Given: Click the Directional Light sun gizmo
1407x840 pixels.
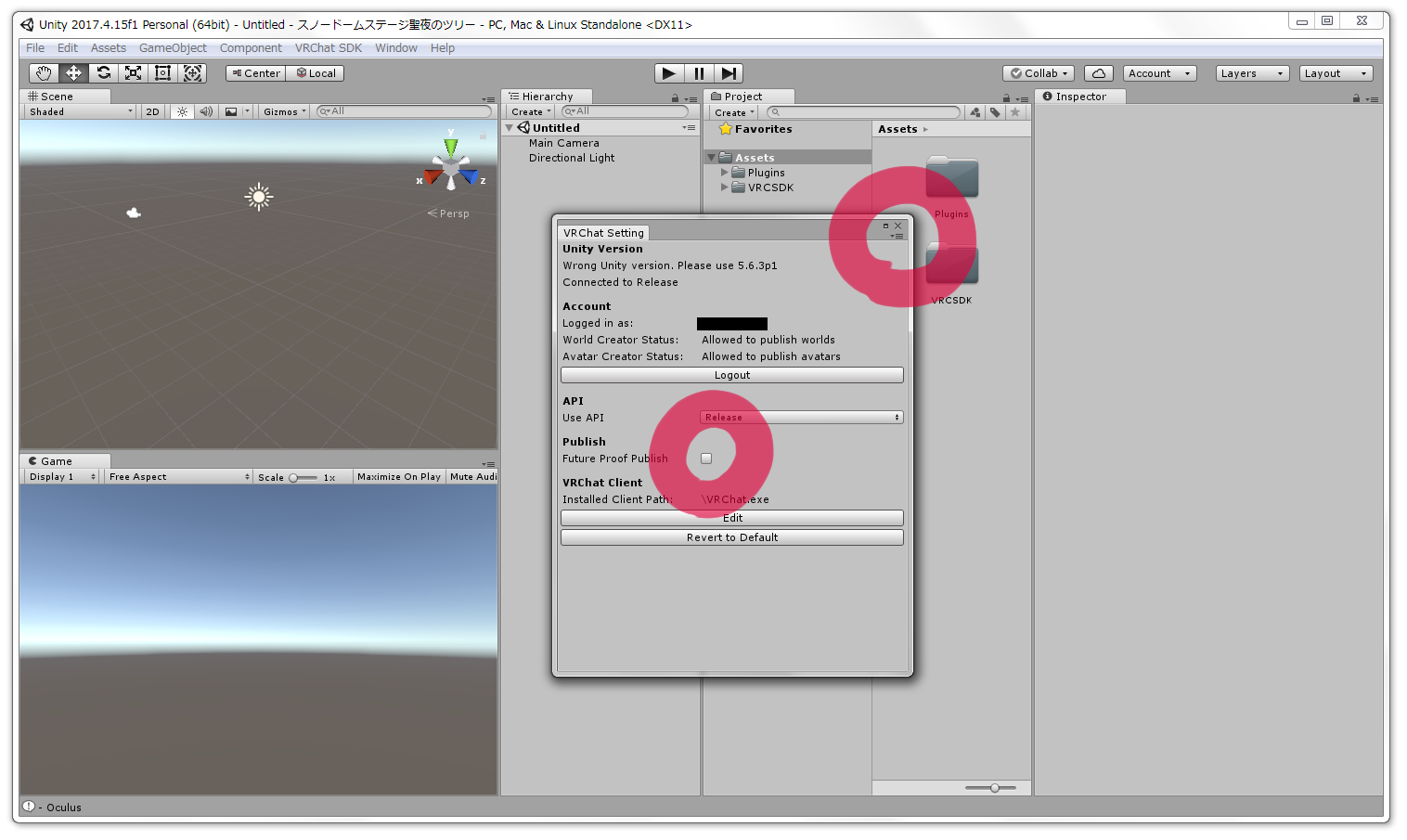Looking at the screenshot, I should tap(259, 196).
